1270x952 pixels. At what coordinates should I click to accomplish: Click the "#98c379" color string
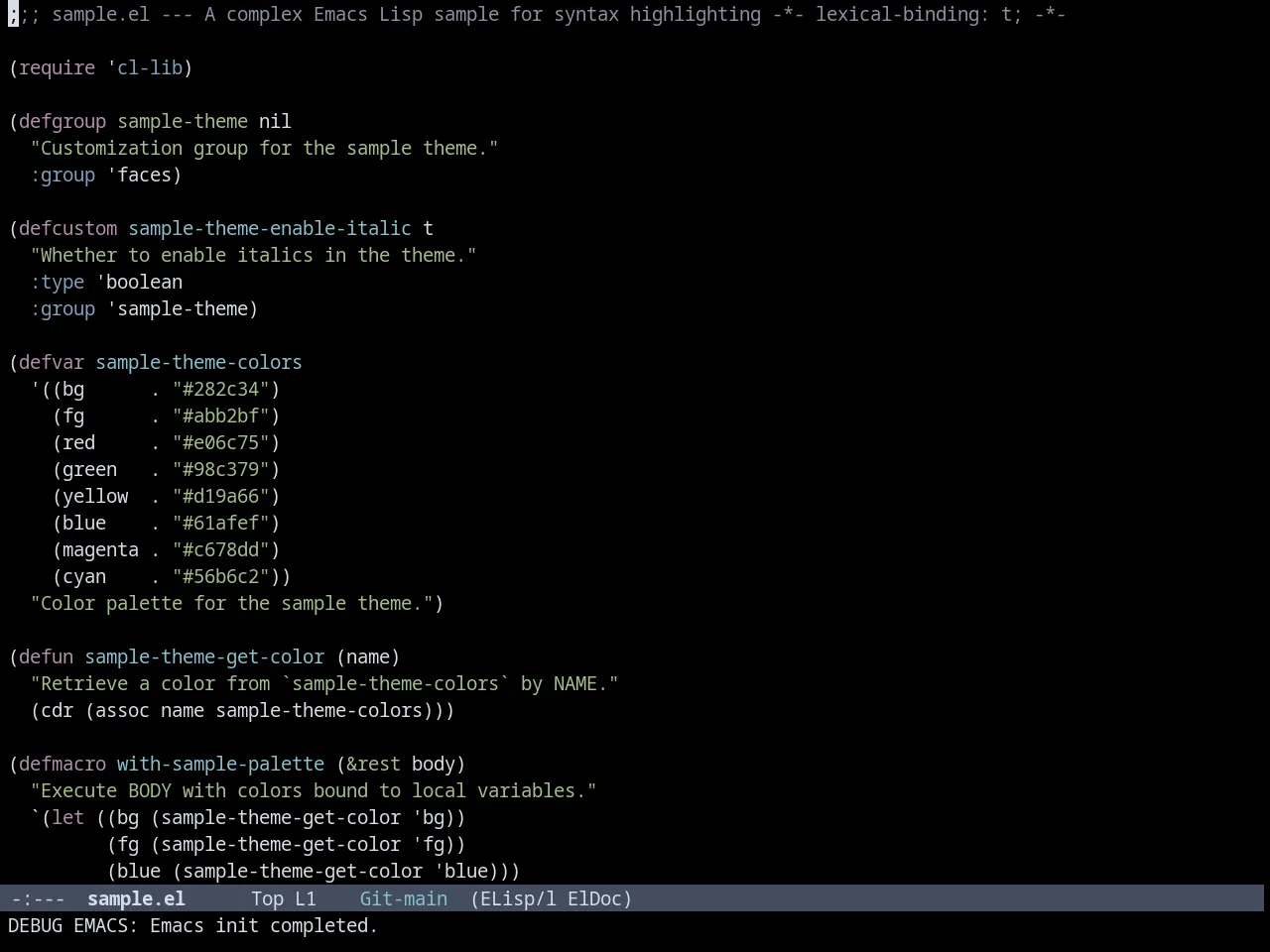[x=220, y=469]
